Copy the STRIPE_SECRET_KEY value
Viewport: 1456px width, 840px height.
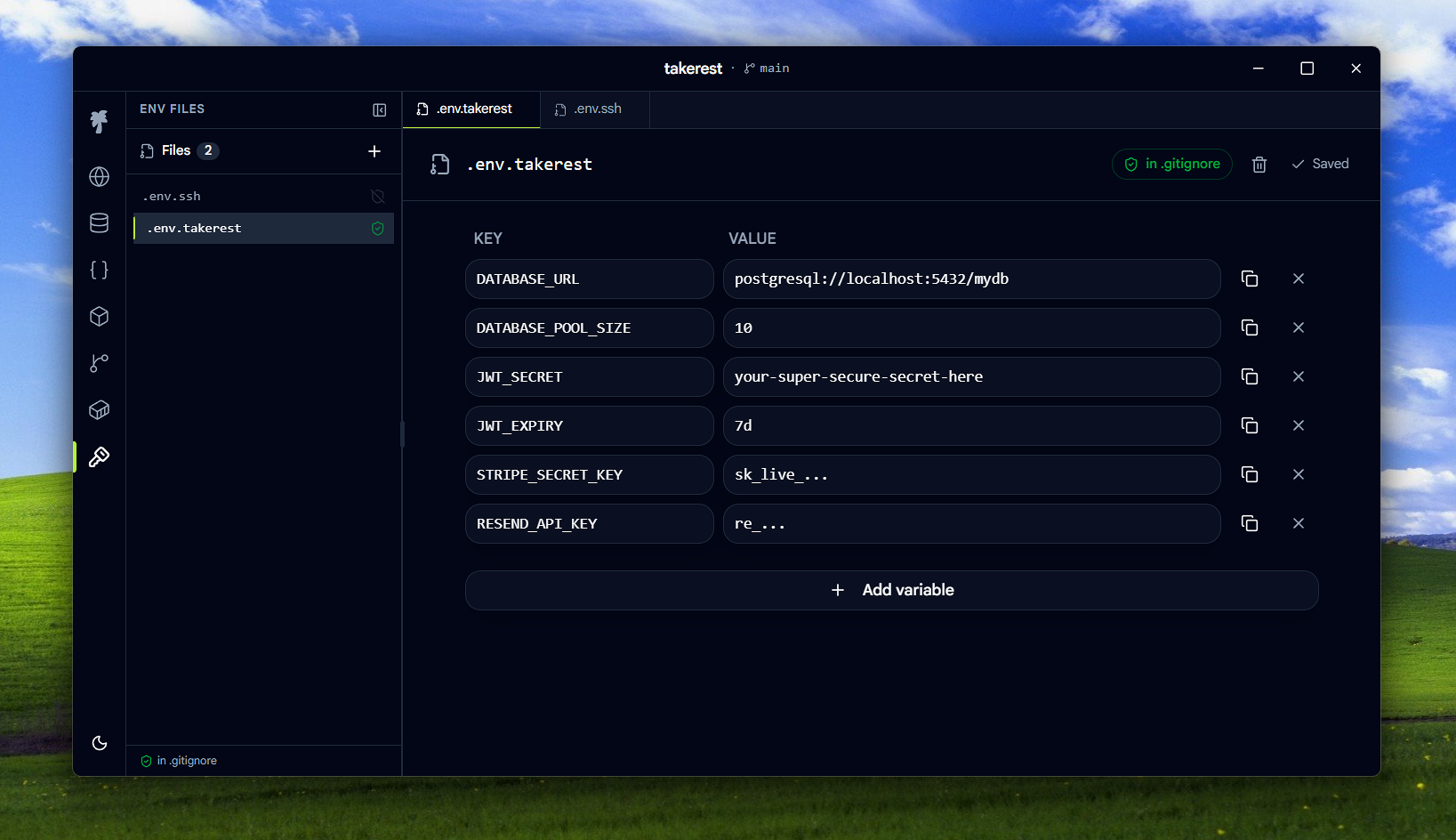[1249, 475]
